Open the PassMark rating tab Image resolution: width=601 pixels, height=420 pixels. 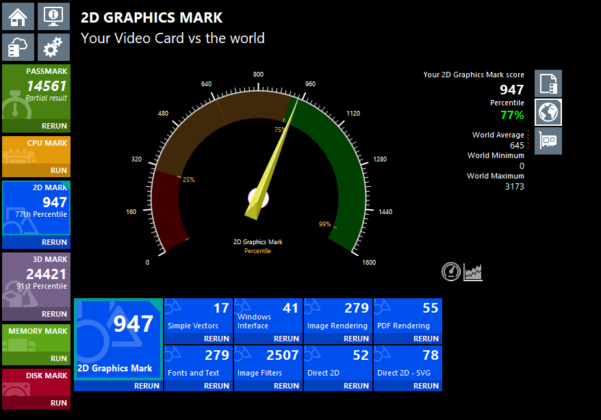[x=35, y=92]
